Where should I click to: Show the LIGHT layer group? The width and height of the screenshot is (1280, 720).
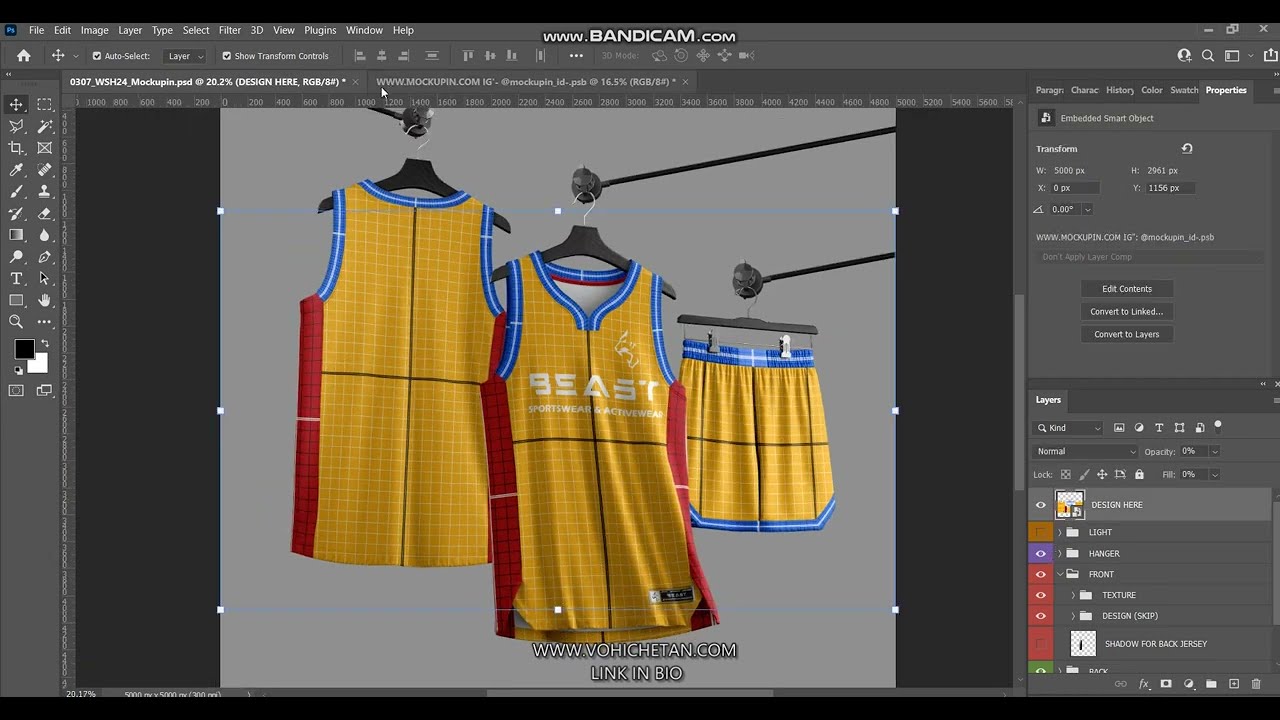tap(1040, 532)
